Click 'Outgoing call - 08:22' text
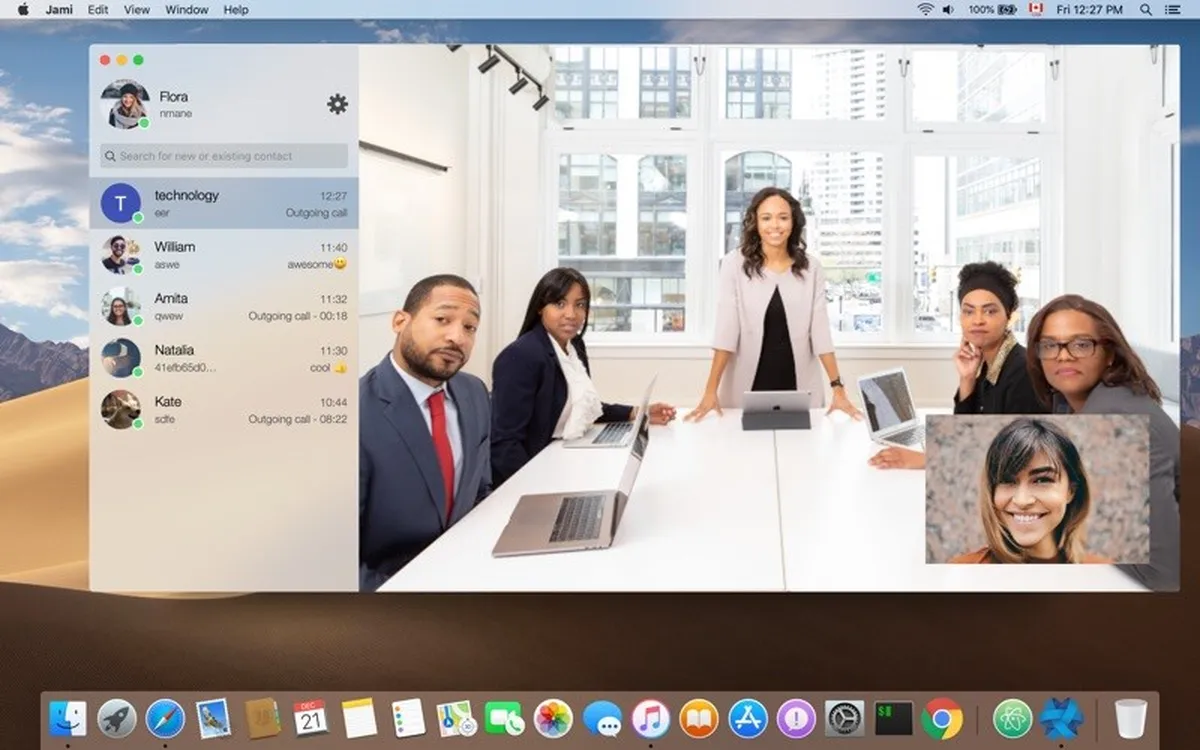 298,419
